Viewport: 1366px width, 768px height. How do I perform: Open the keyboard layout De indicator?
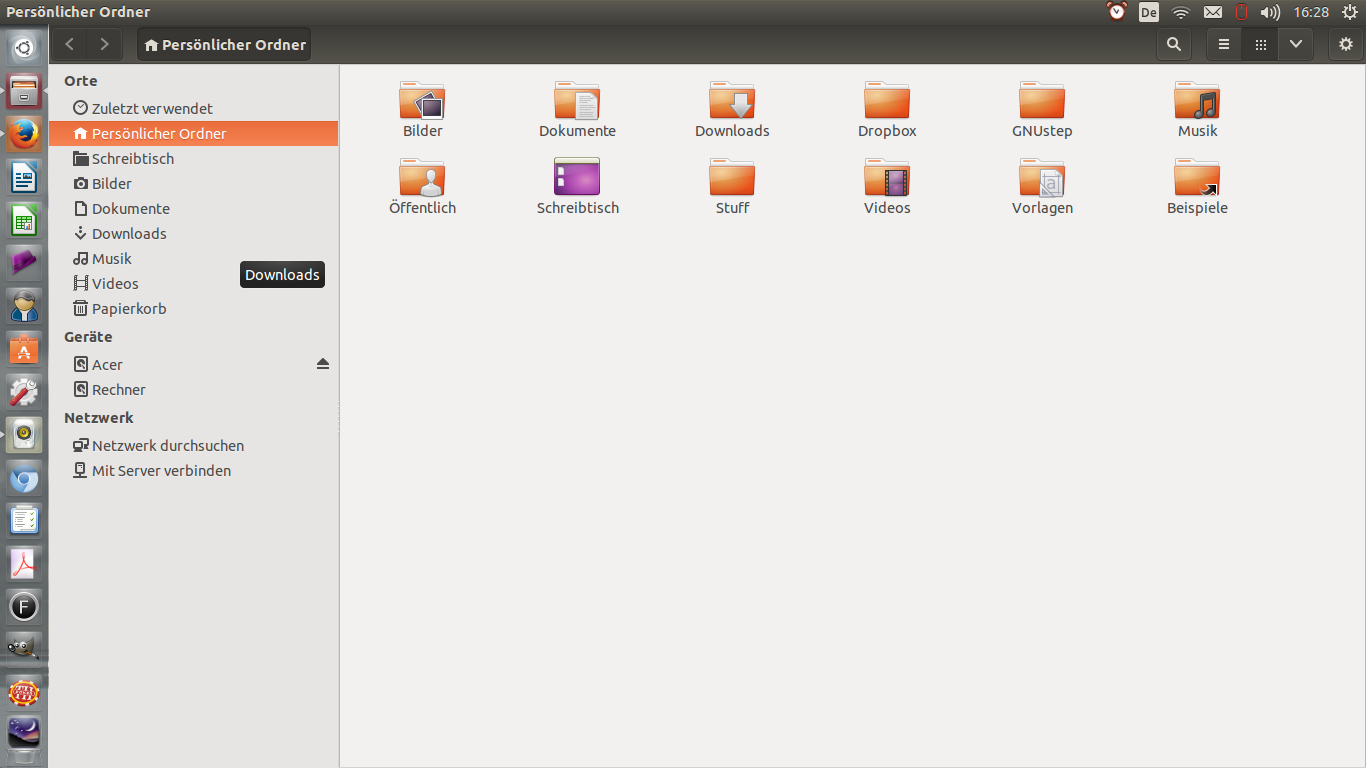click(x=1149, y=12)
